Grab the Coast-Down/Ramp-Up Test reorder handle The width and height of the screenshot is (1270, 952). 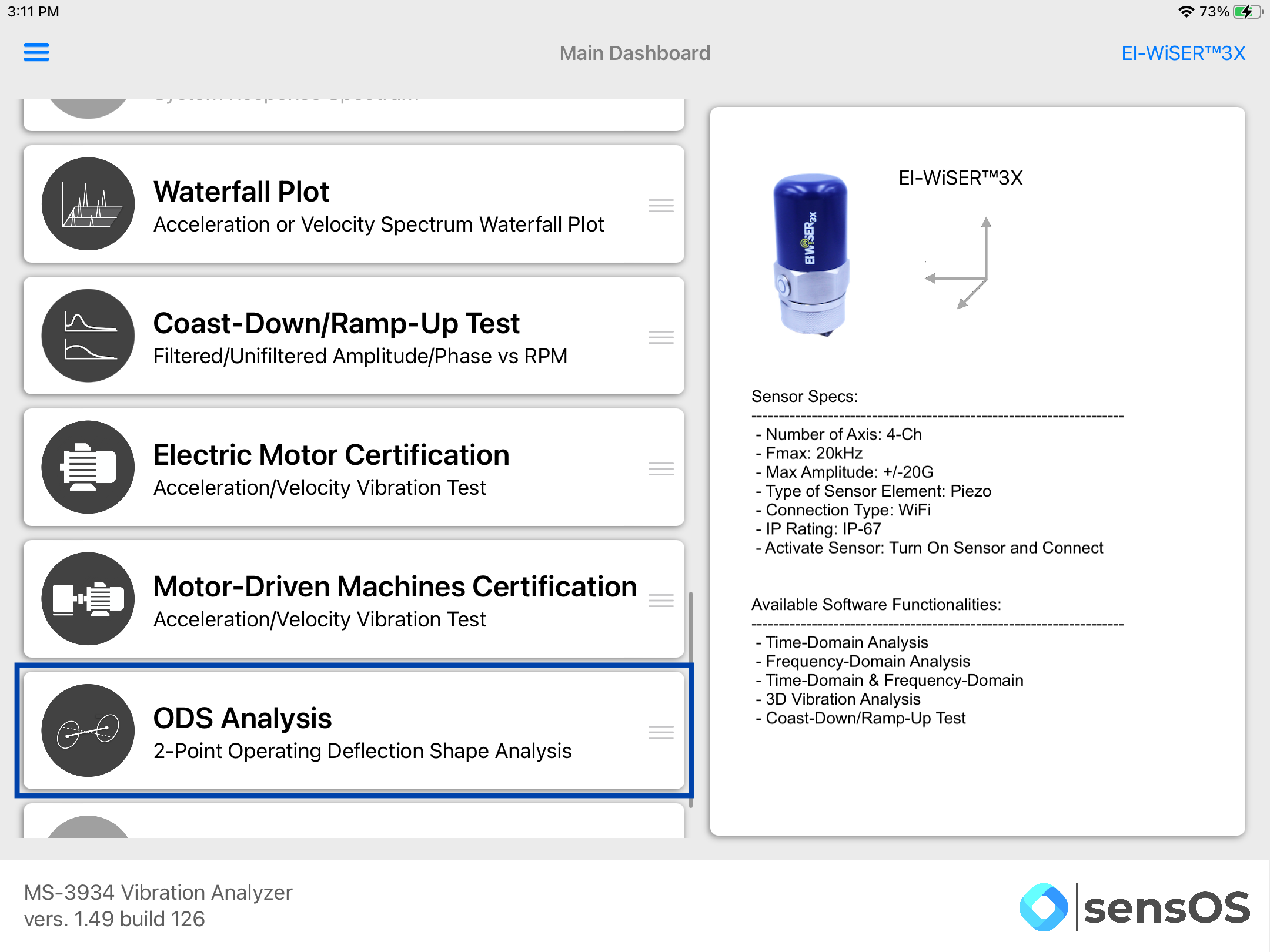click(x=661, y=337)
